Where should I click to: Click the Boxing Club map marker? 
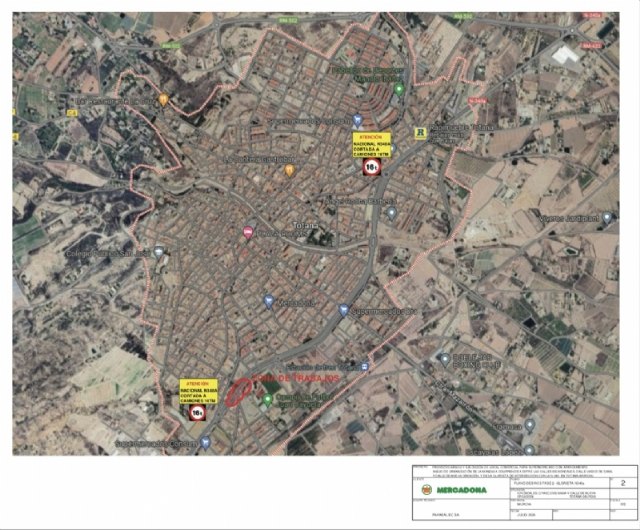click(x=444, y=358)
